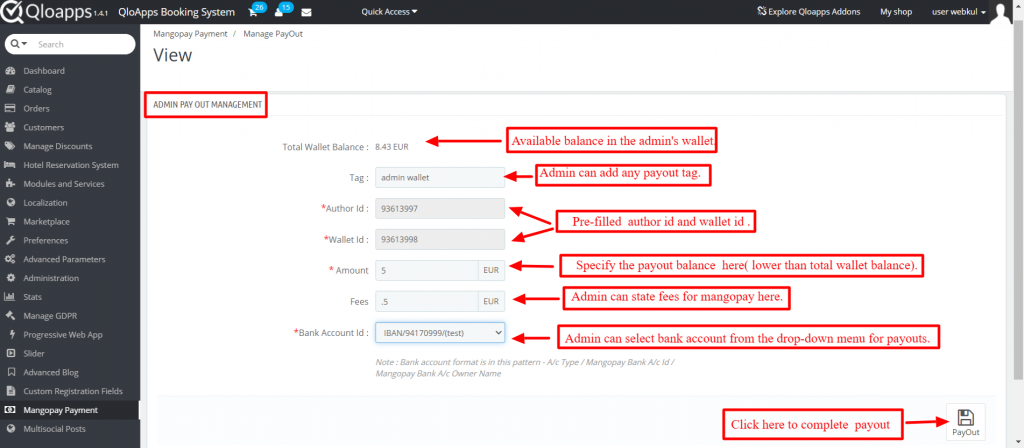The height and width of the screenshot is (448, 1024).
Task: Click the Modules and Services puzzle icon
Action: tap(10, 184)
